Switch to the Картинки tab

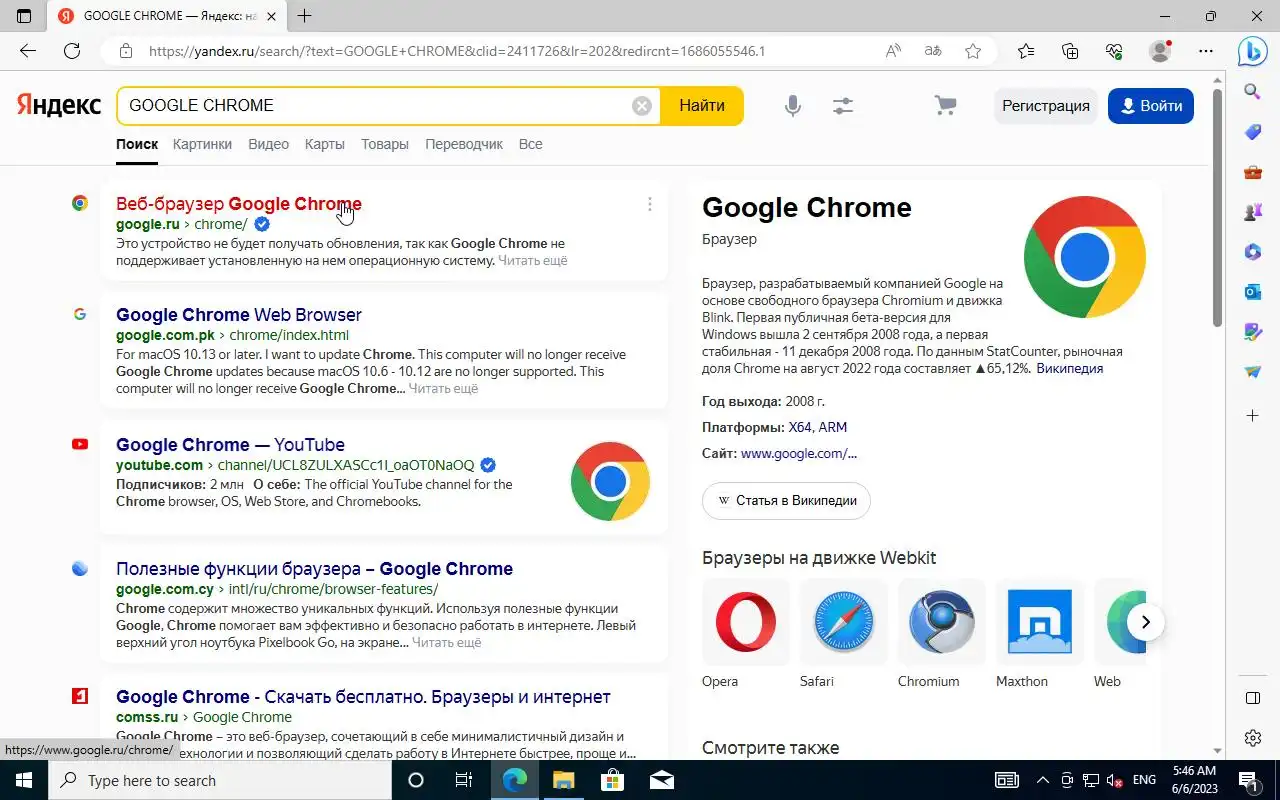pyautogui.click(x=202, y=144)
